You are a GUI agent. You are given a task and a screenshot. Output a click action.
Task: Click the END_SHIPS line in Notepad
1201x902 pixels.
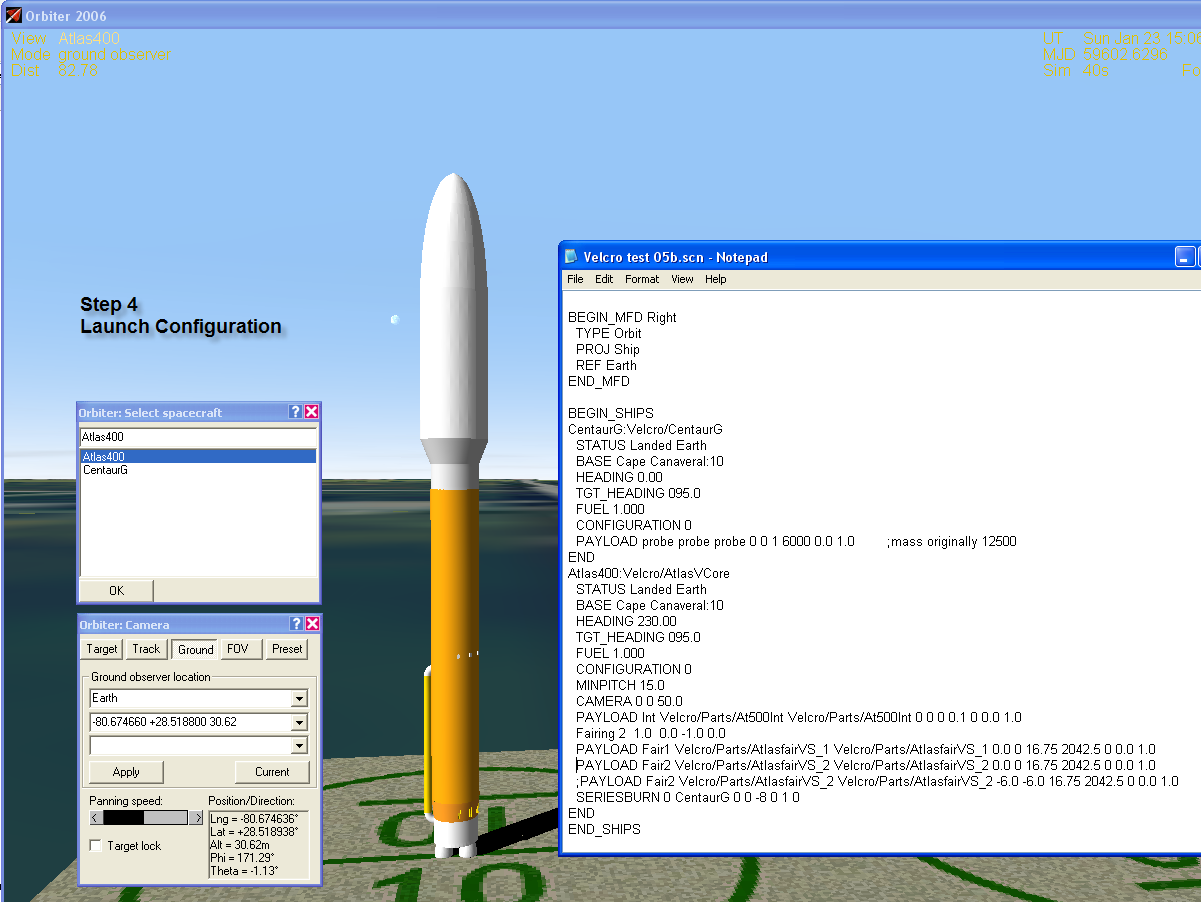tap(604, 829)
